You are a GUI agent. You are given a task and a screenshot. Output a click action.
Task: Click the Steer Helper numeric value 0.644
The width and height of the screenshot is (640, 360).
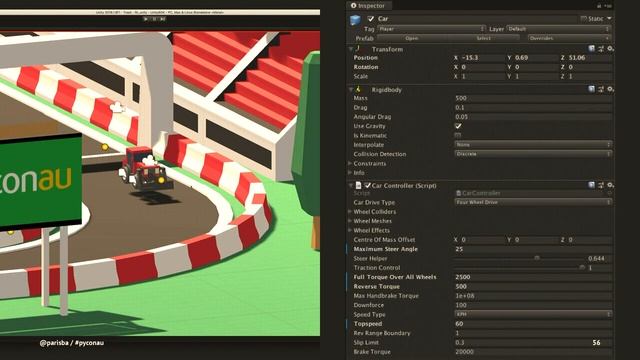599,258
